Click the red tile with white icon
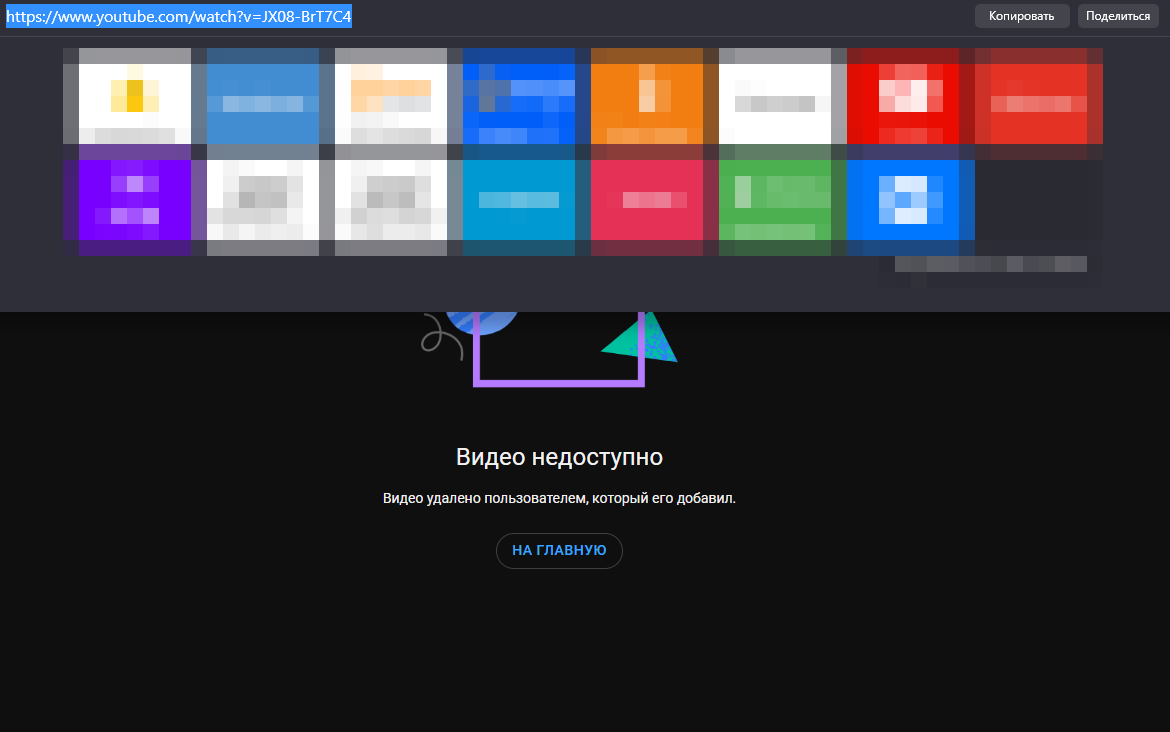 [x=903, y=96]
